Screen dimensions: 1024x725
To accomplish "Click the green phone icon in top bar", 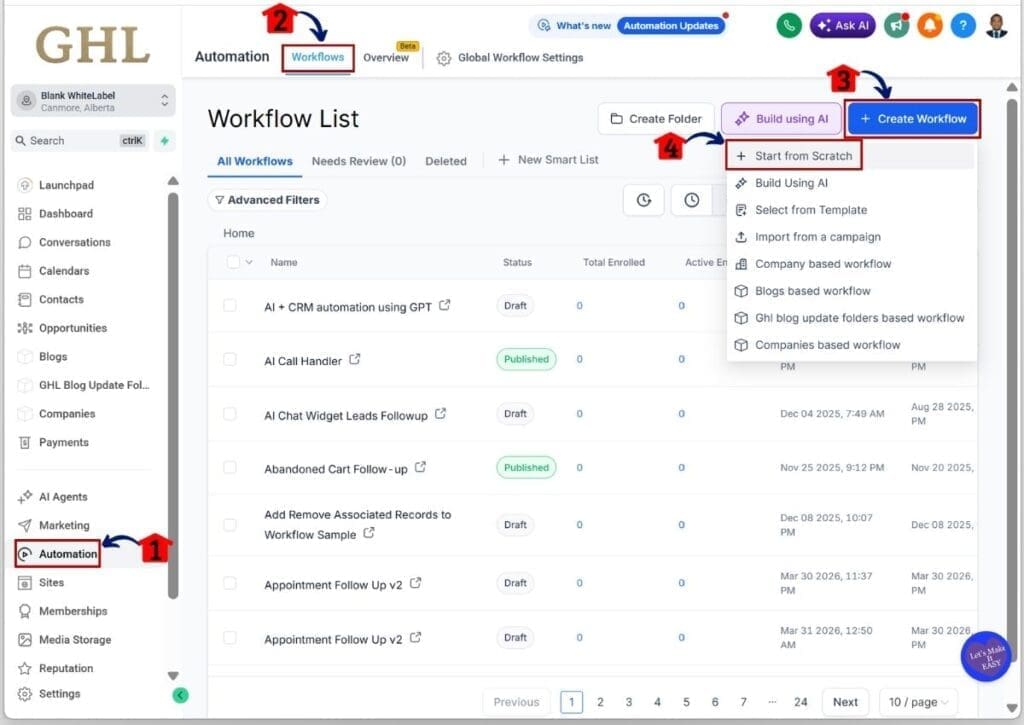I will (789, 25).
